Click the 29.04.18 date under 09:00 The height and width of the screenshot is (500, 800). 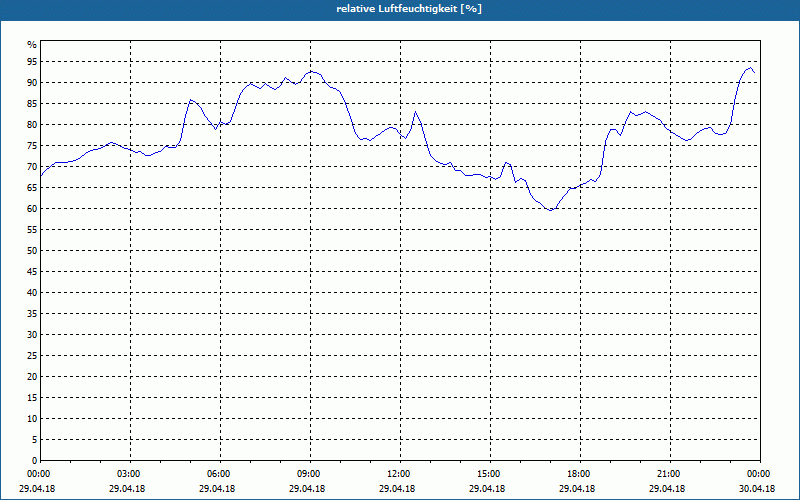click(x=307, y=488)
